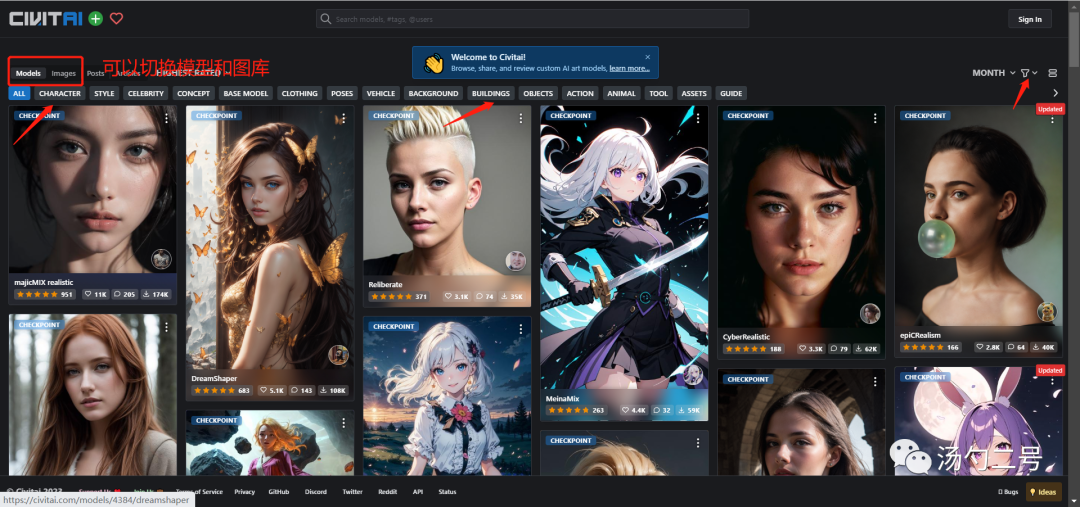Open Reliberate card three-dot menu
Screen dimensions: 1080x507
[x=521, y=118]
